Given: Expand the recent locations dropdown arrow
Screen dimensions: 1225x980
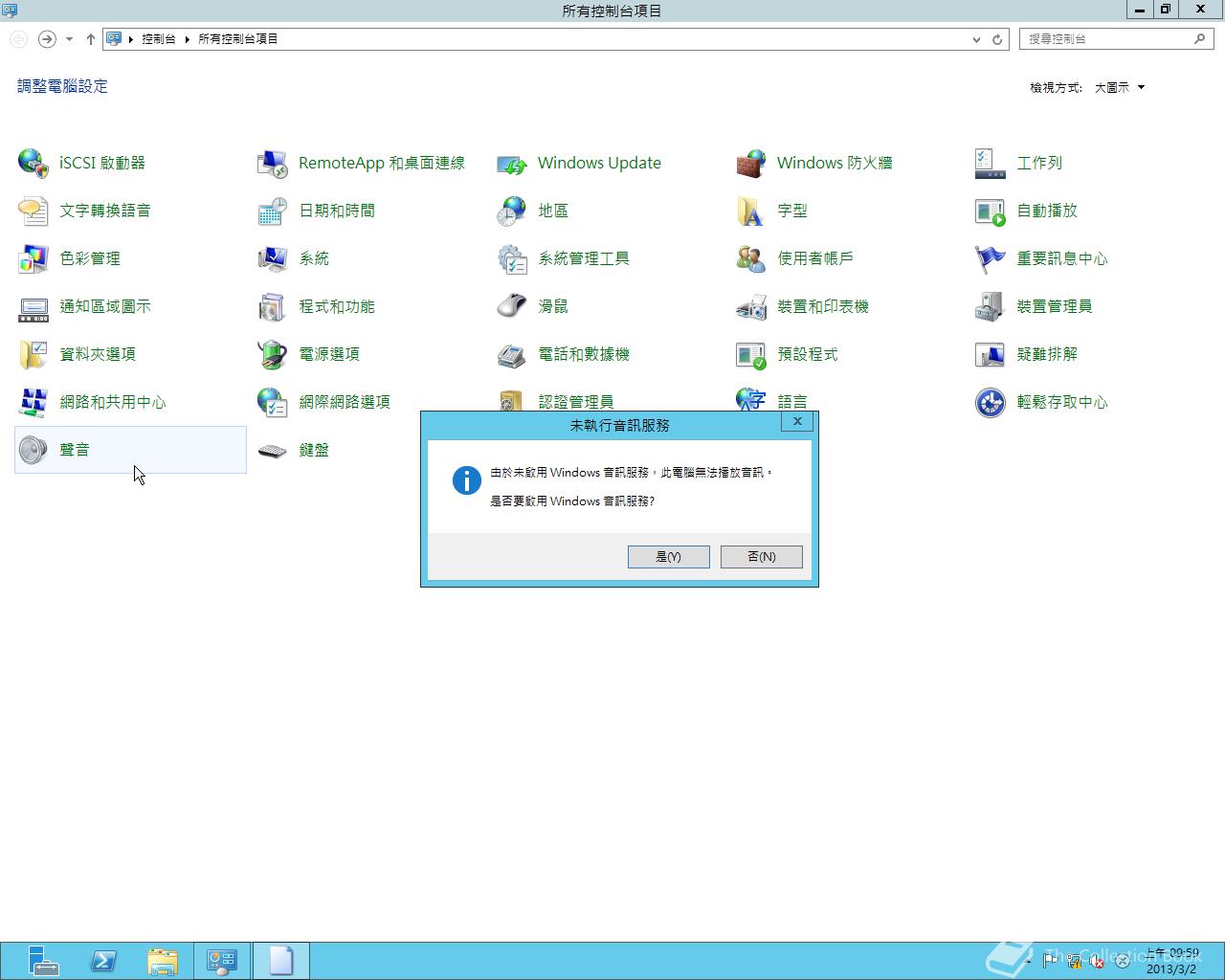Looking at the screenshot, I should pos(69,39).
